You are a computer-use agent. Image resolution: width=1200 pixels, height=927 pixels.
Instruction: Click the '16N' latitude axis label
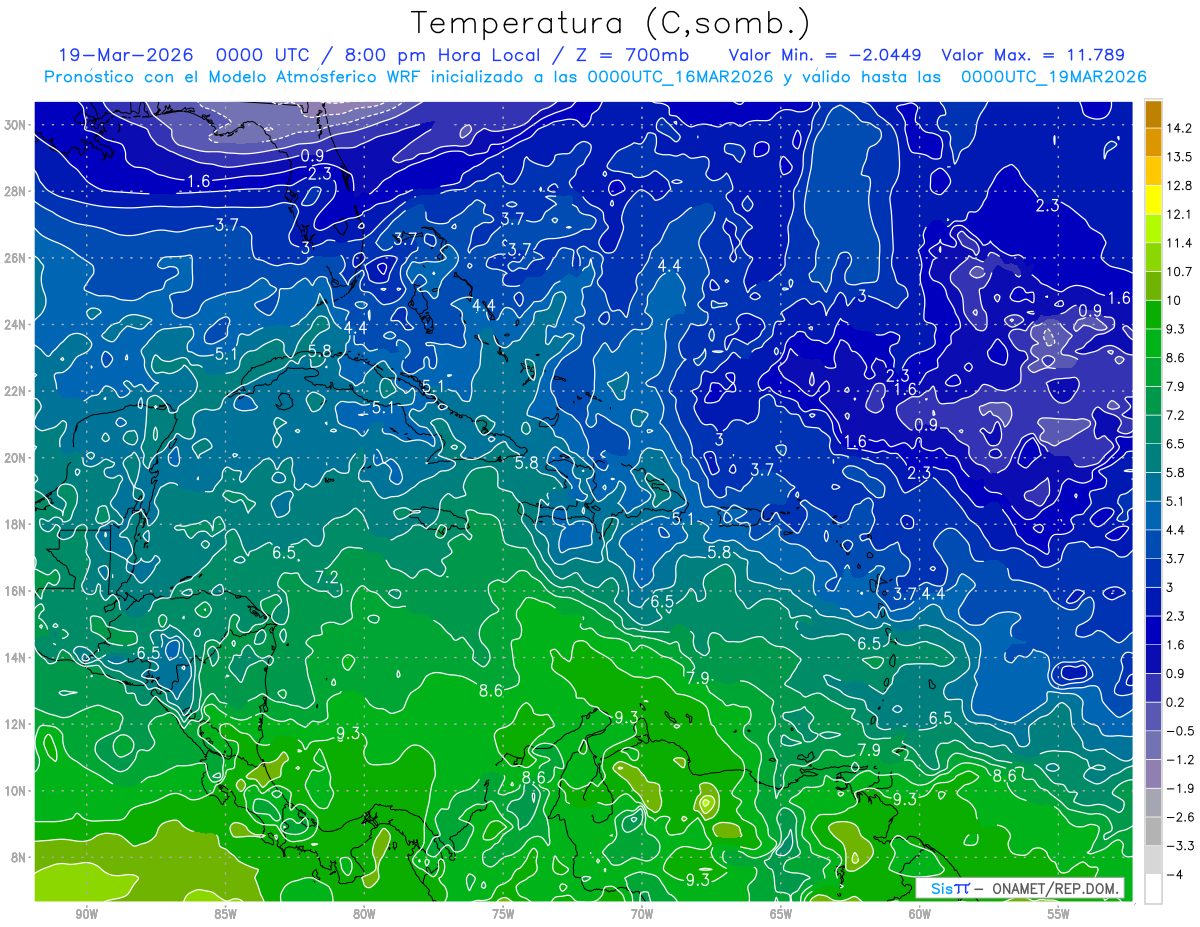[15, 591]
